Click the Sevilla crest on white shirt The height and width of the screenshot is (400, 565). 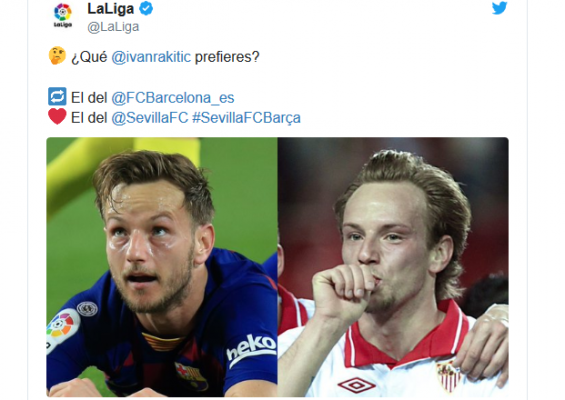[449, 377]
